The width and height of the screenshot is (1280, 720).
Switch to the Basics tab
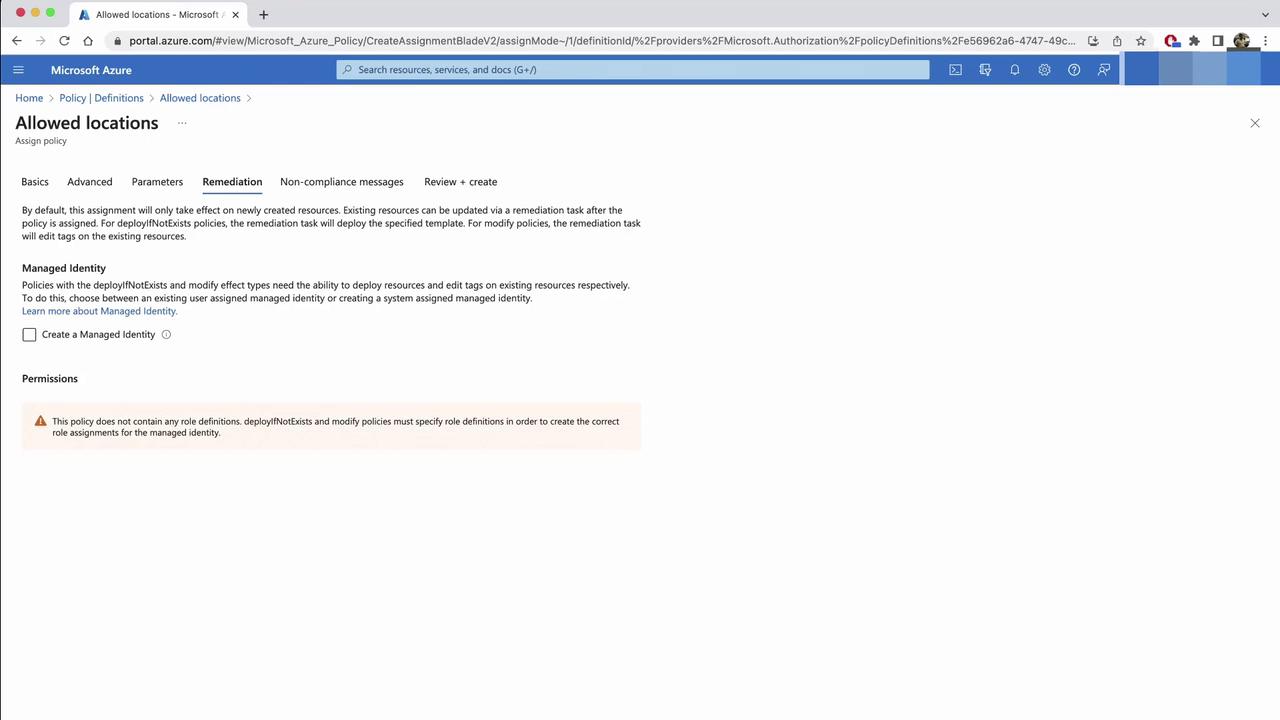tap(35, 182)
